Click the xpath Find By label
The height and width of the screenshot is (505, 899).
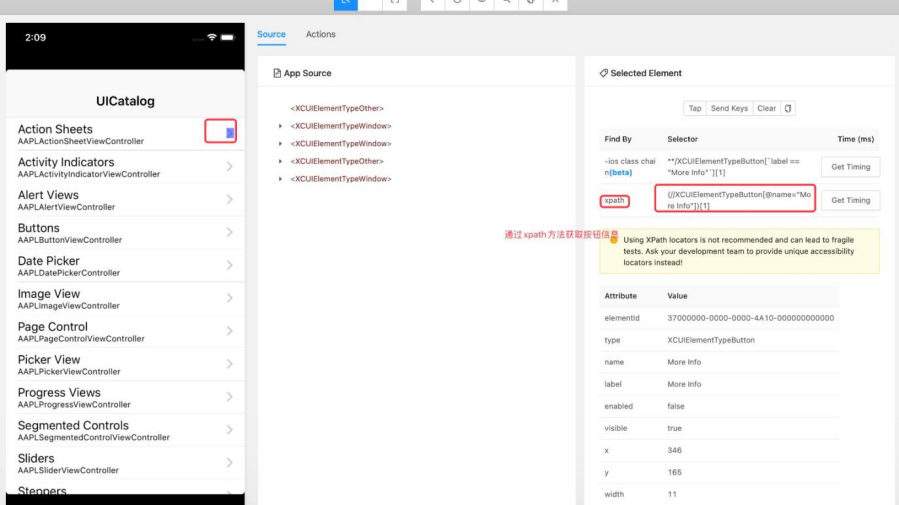click(614, 201)
